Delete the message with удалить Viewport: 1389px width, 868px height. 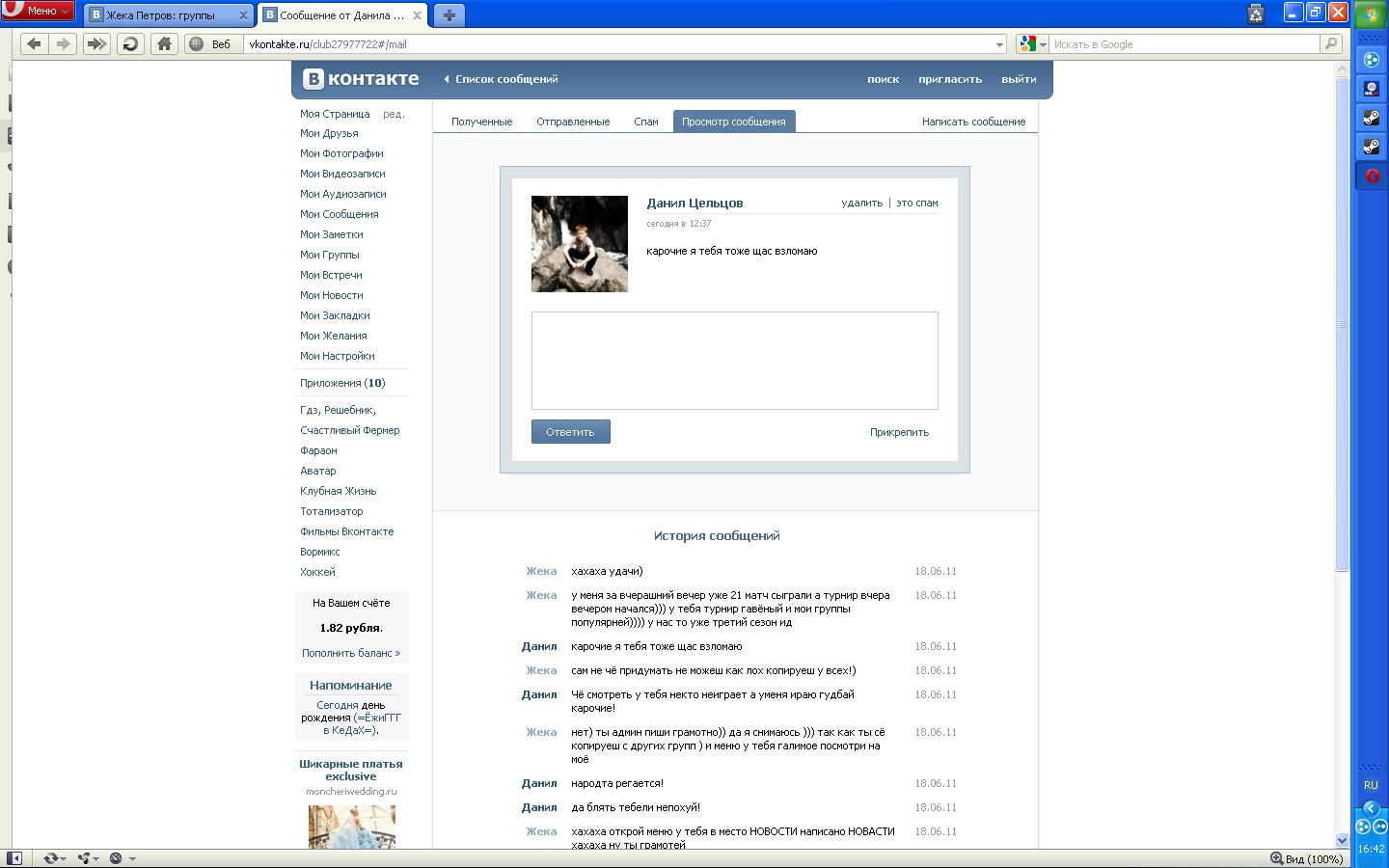coord(861,203)
